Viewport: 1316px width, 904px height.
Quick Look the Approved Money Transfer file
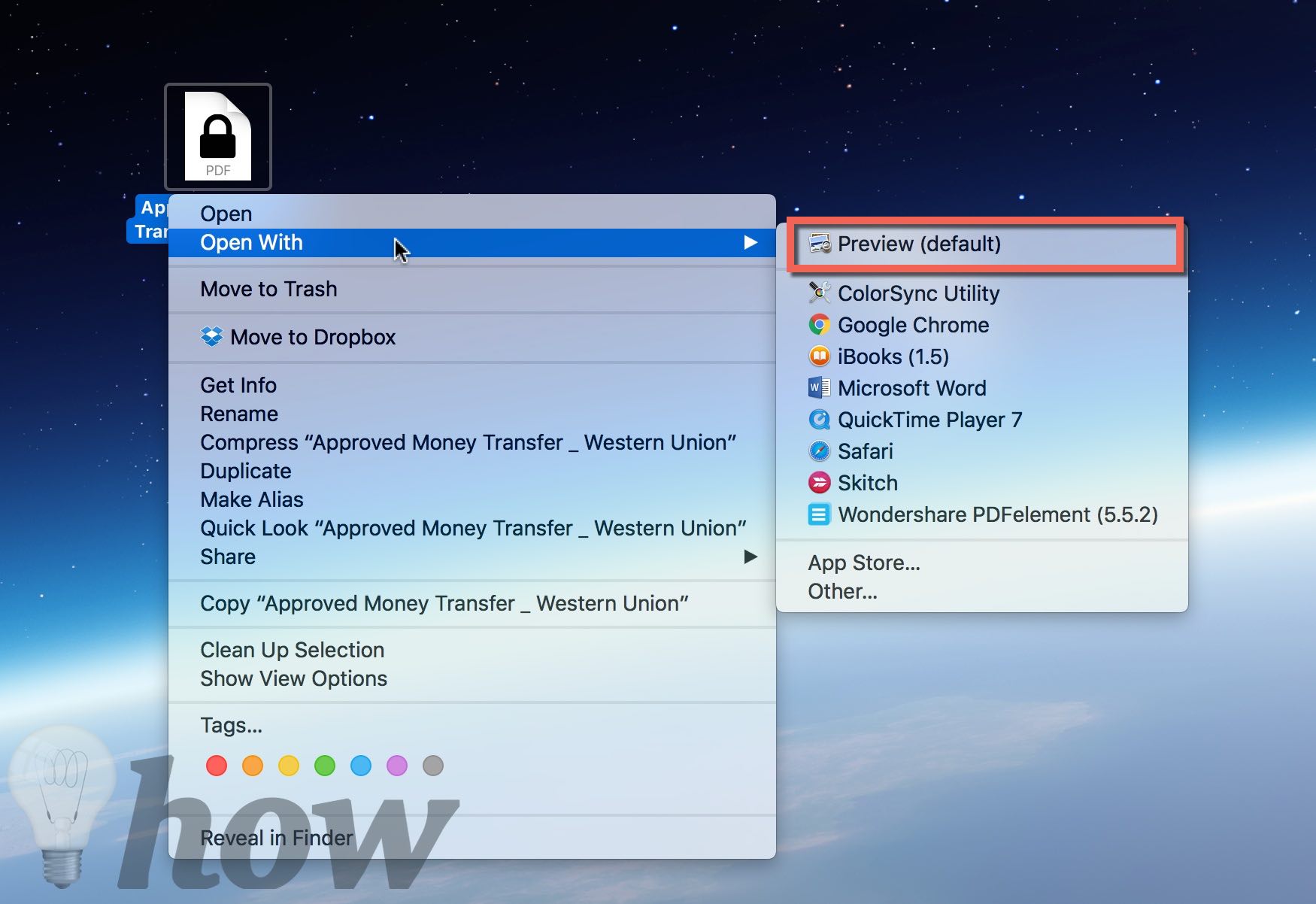472,528
